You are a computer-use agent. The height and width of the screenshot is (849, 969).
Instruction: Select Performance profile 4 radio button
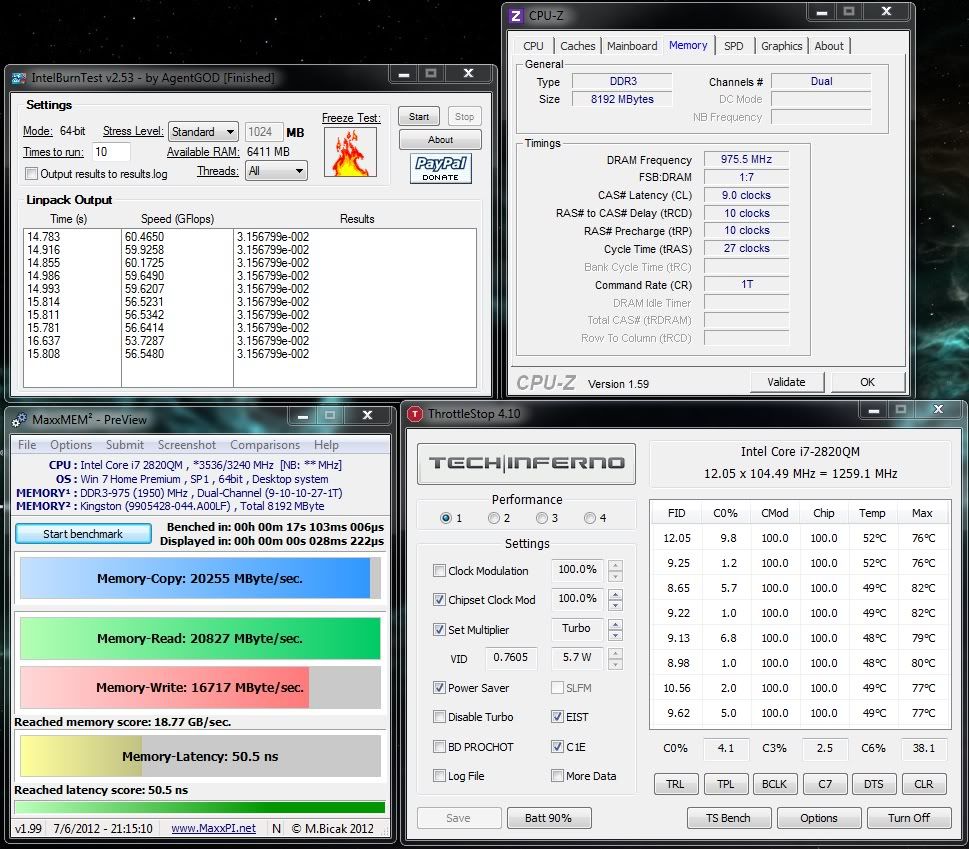[x=590, y=518]
